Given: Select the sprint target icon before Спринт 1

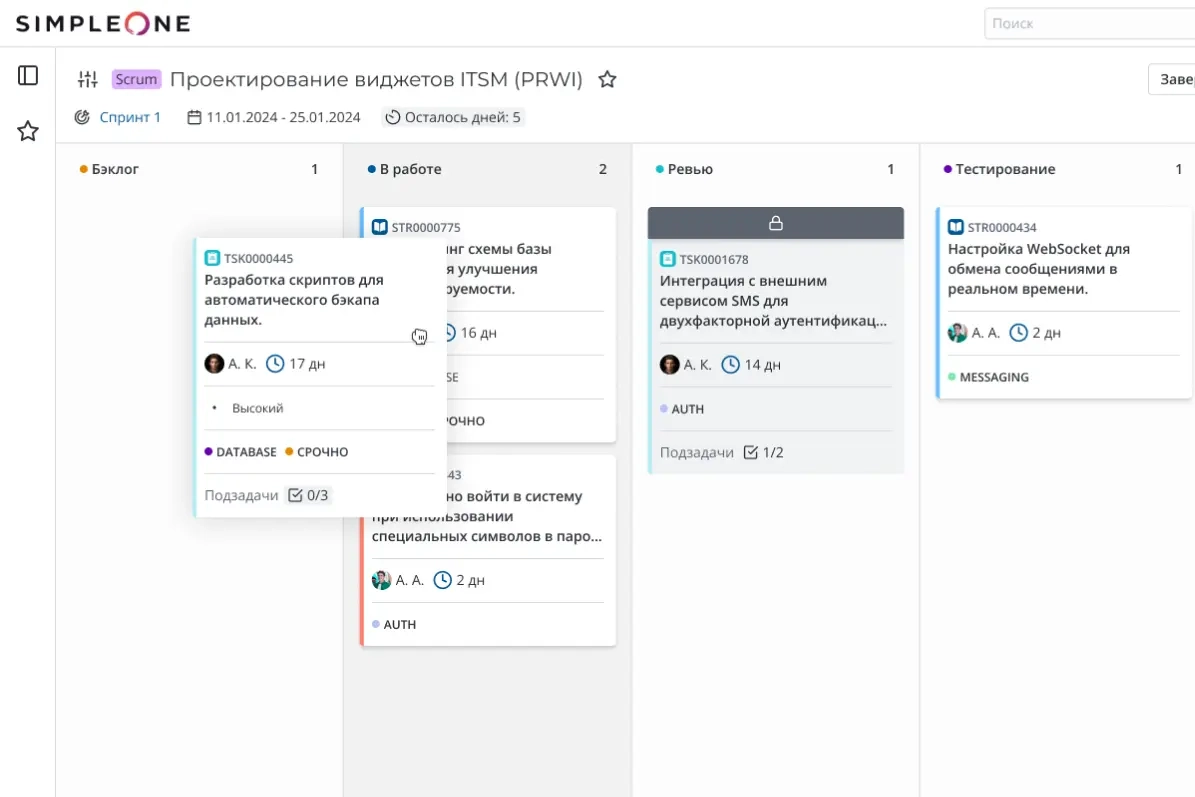Looking at the screenshot, I should click(82, 117).
